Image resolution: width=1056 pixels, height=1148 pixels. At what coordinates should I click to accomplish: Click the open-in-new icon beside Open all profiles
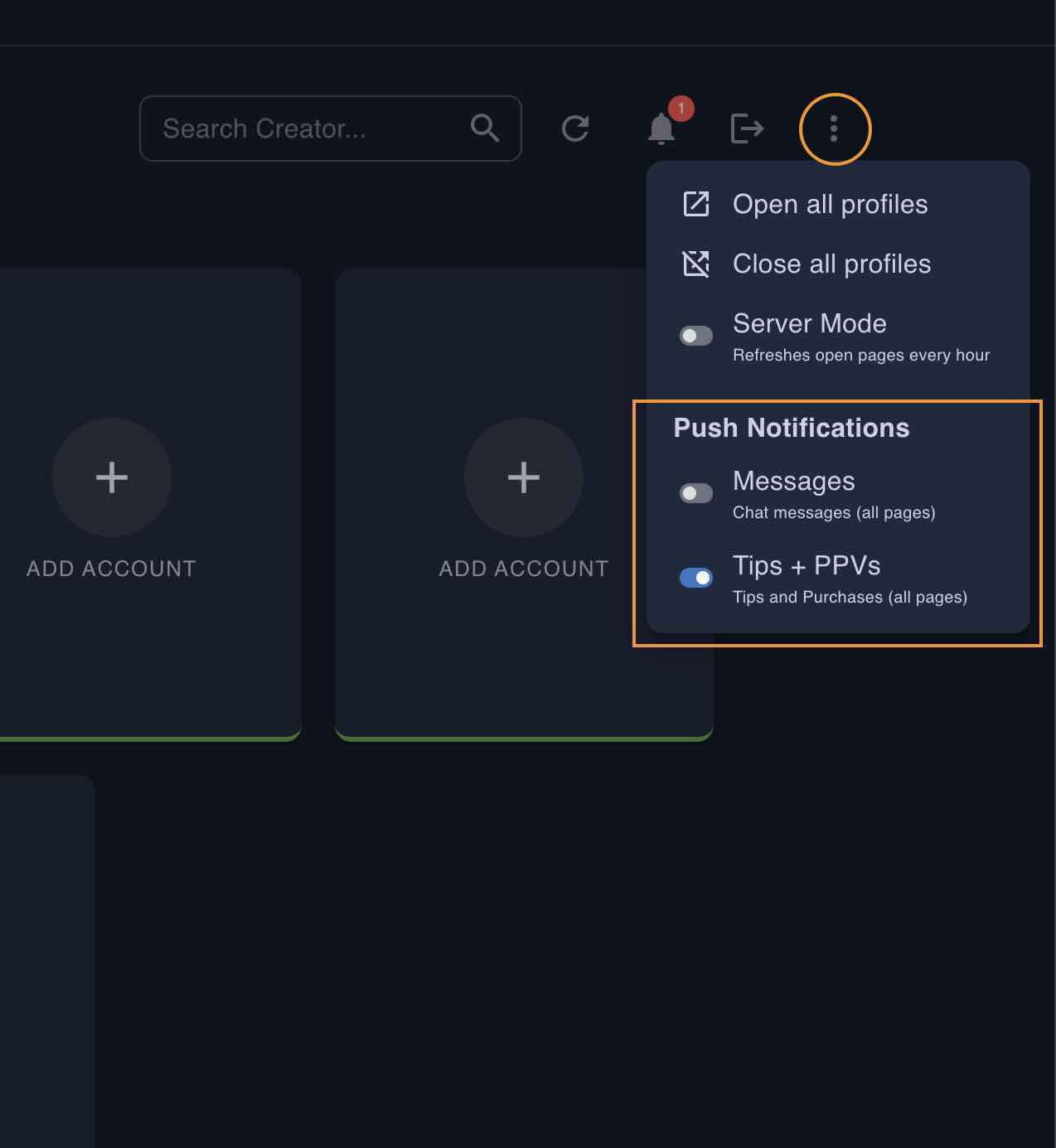coord(695,204)
